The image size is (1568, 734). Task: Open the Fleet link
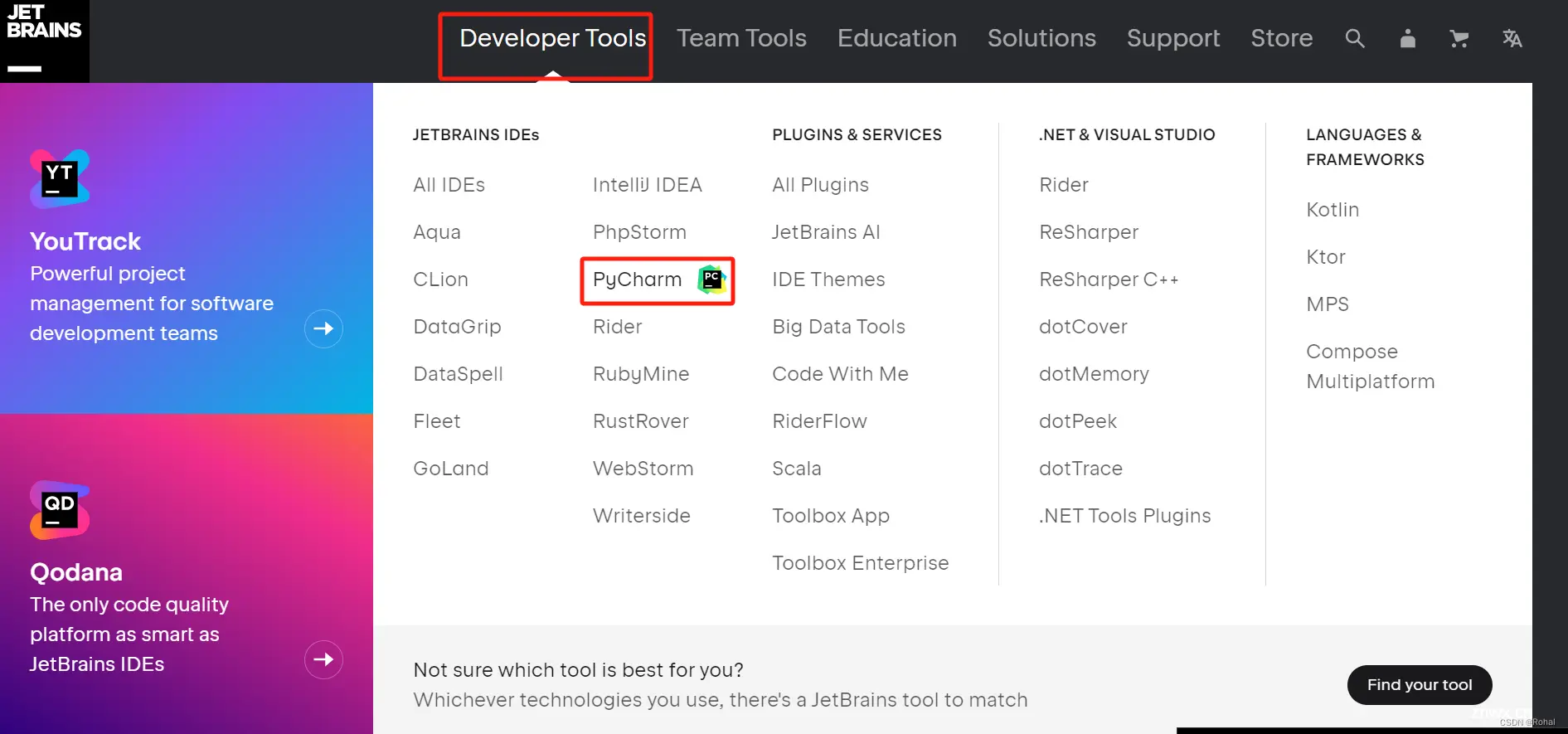coord(437,421)
